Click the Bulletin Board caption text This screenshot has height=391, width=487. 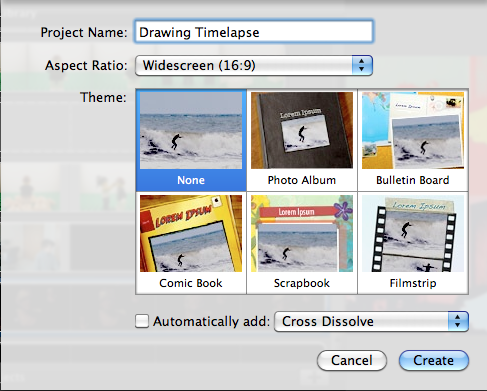pos(413,180)
